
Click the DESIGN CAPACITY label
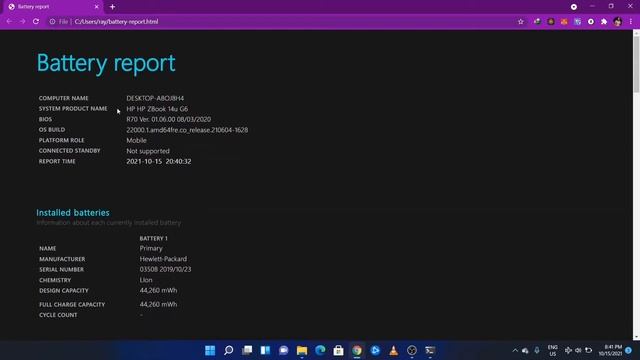[x=64, y=291]
